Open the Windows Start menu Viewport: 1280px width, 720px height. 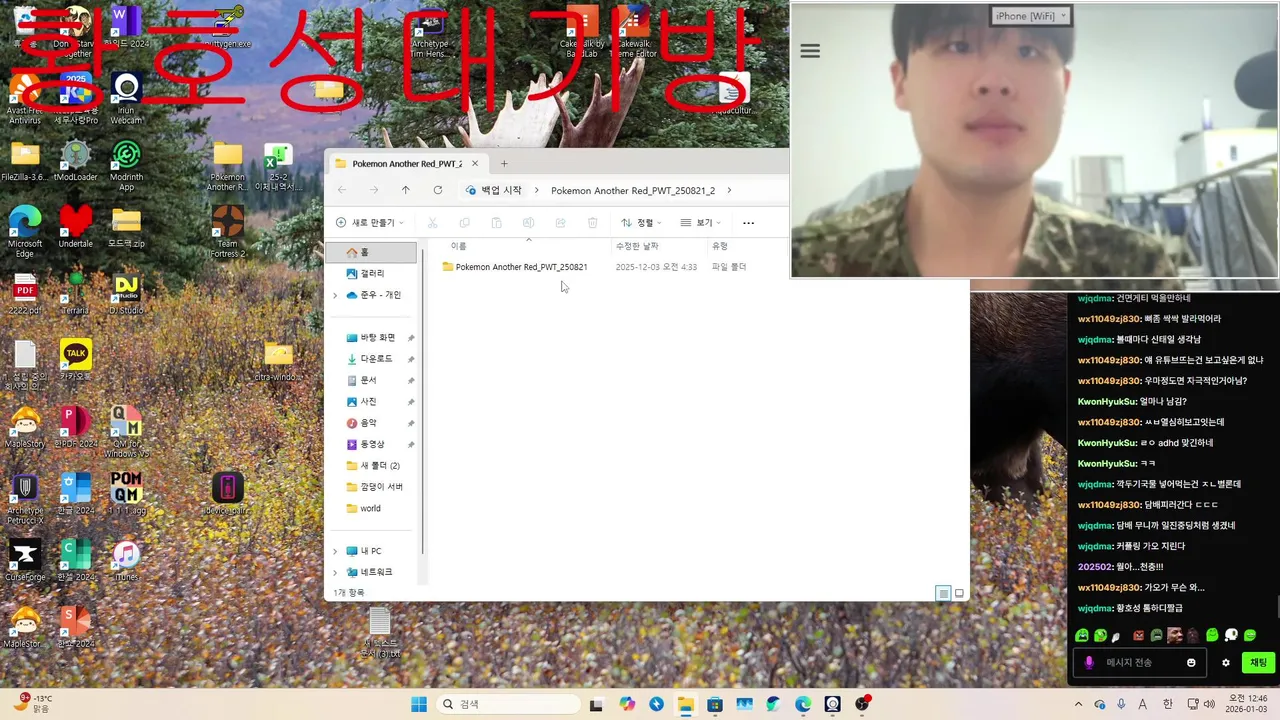419,704
